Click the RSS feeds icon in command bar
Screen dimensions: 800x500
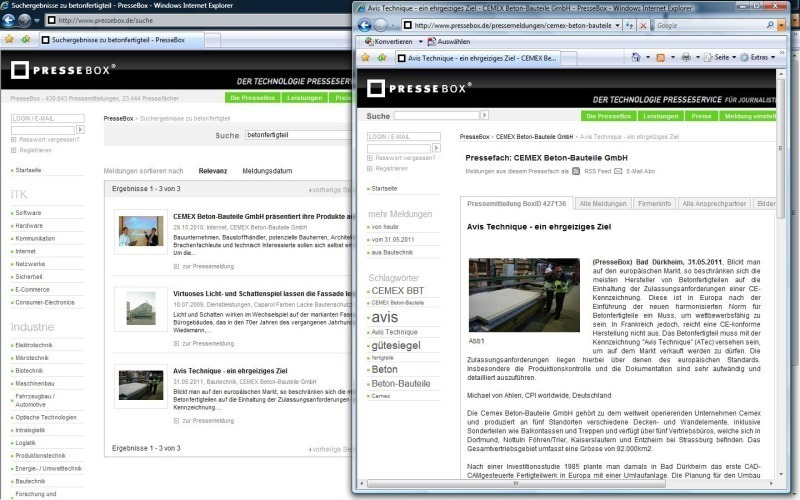660,58
